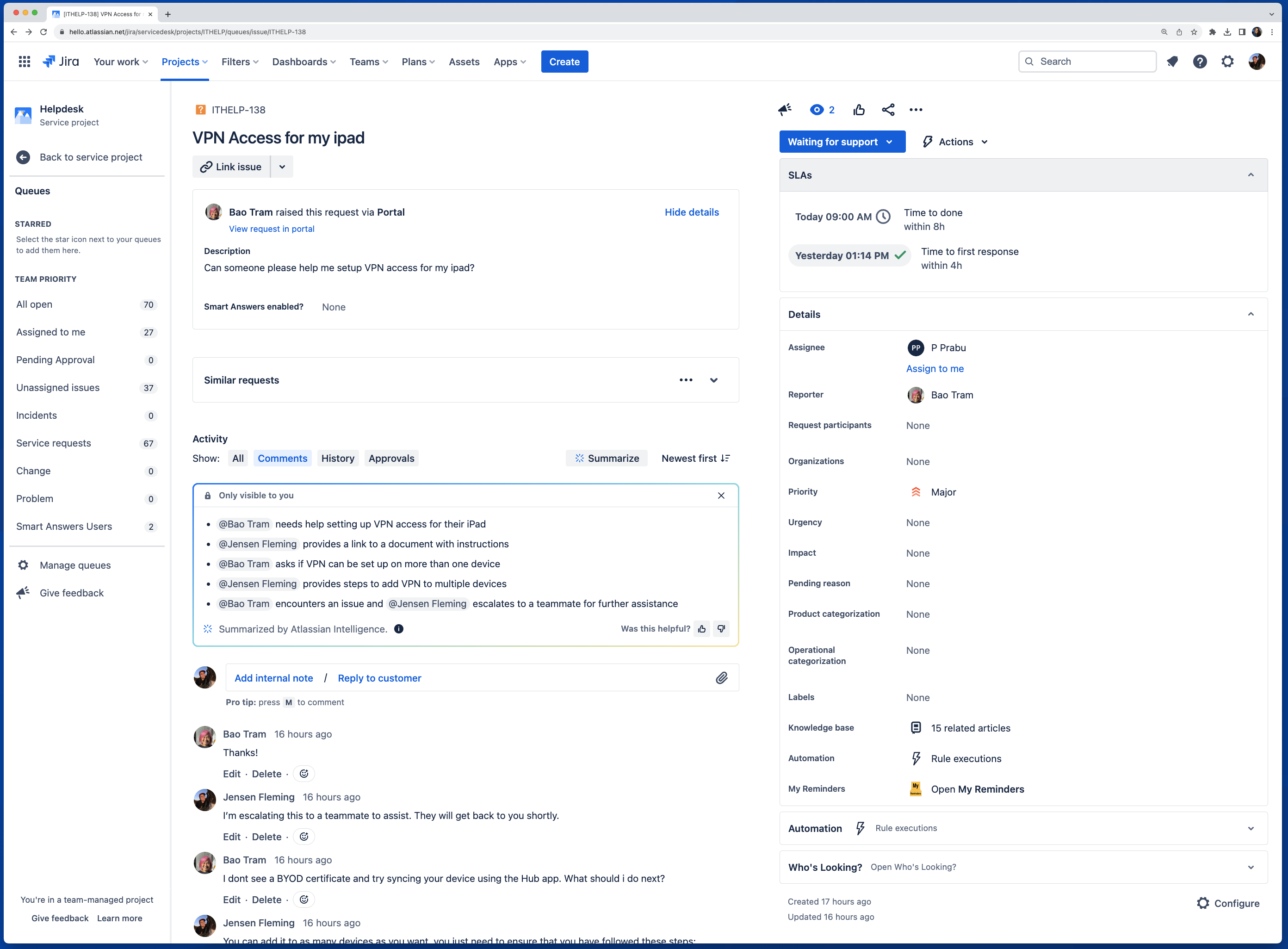Image resolution: width=1288 pixels, height=949 pixels.
Task: Collapse the Details panel
Action: pyautogui.click(x=1251, y=314)
